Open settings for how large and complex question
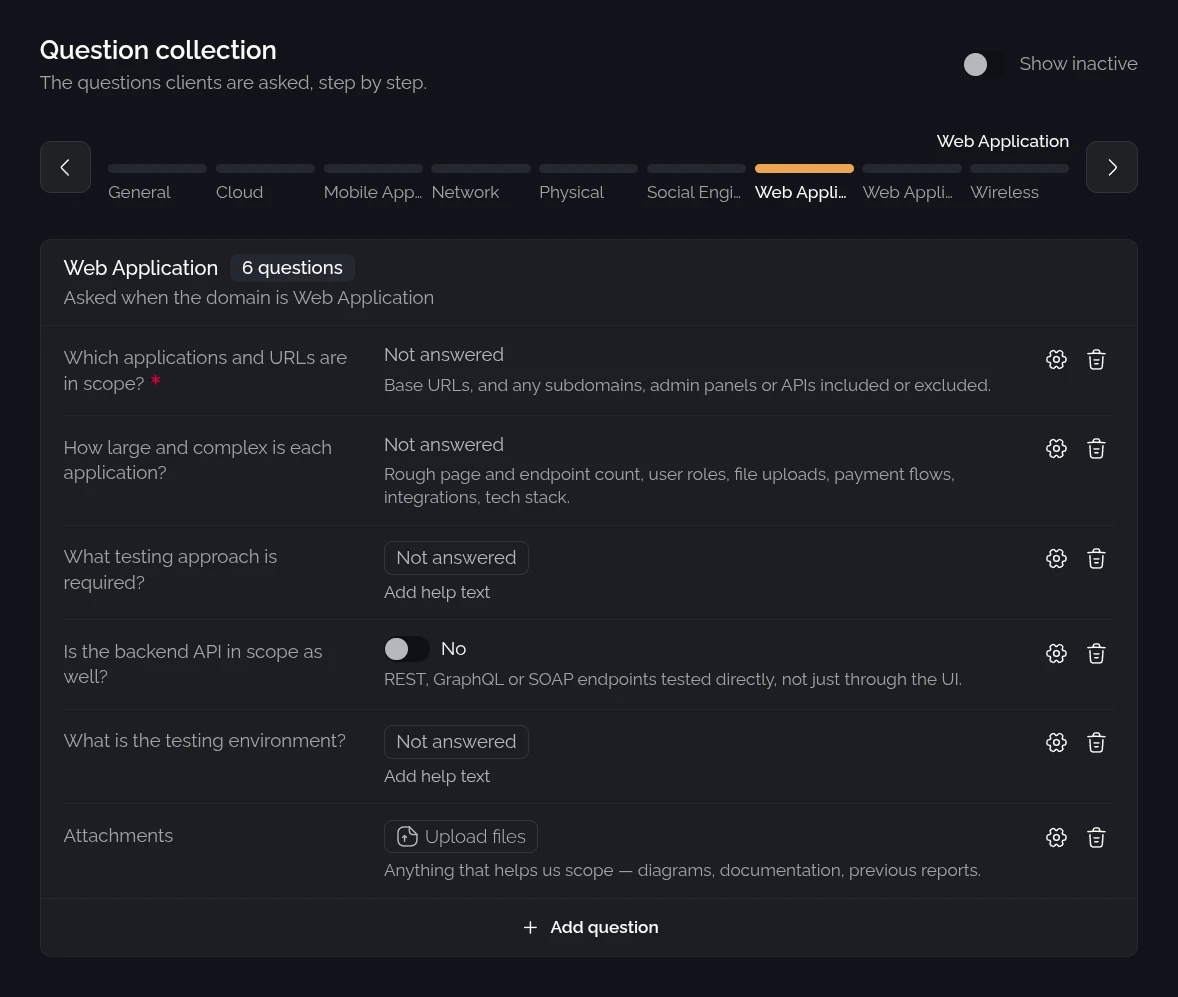 coord(1056,449)
